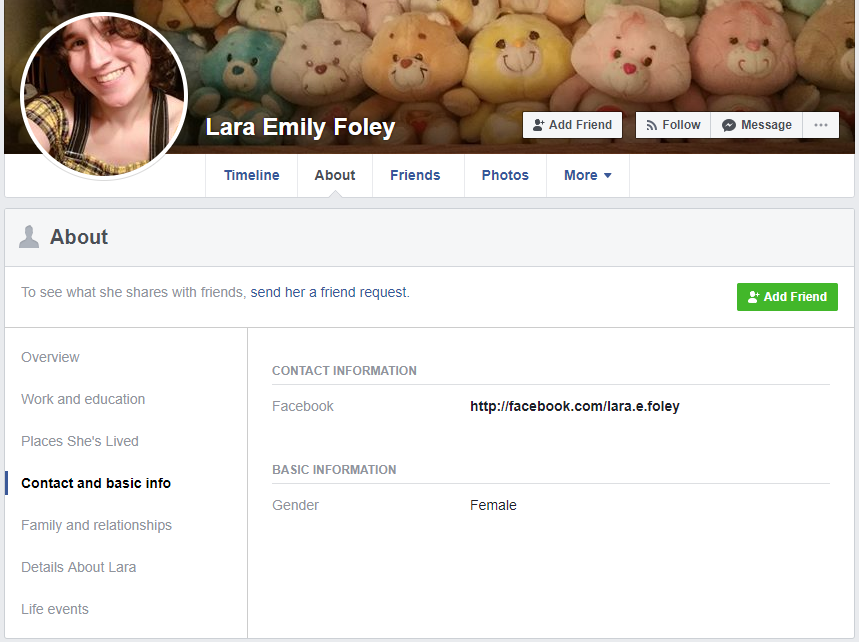This screenshot has height=642, width=859.
Task: Click the 'BASIC INFORMATION' heading
Action: [334, 470]
